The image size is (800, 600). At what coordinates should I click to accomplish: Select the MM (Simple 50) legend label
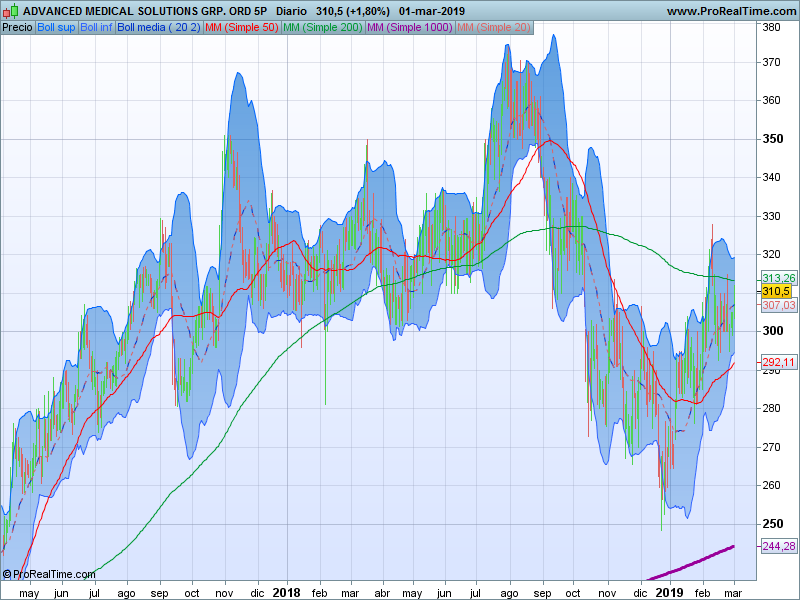pyautogui.click(x=242, y=28)
